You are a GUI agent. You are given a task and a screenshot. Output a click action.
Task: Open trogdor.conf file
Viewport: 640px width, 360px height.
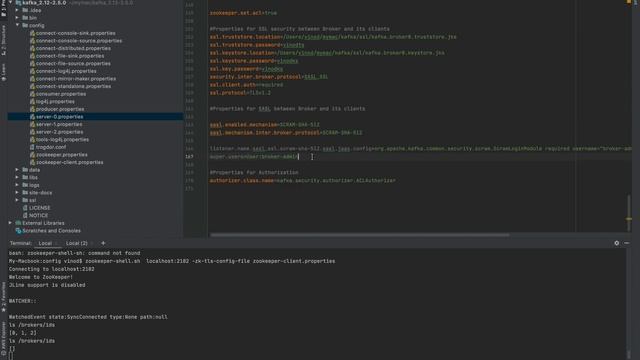(51, 147)
